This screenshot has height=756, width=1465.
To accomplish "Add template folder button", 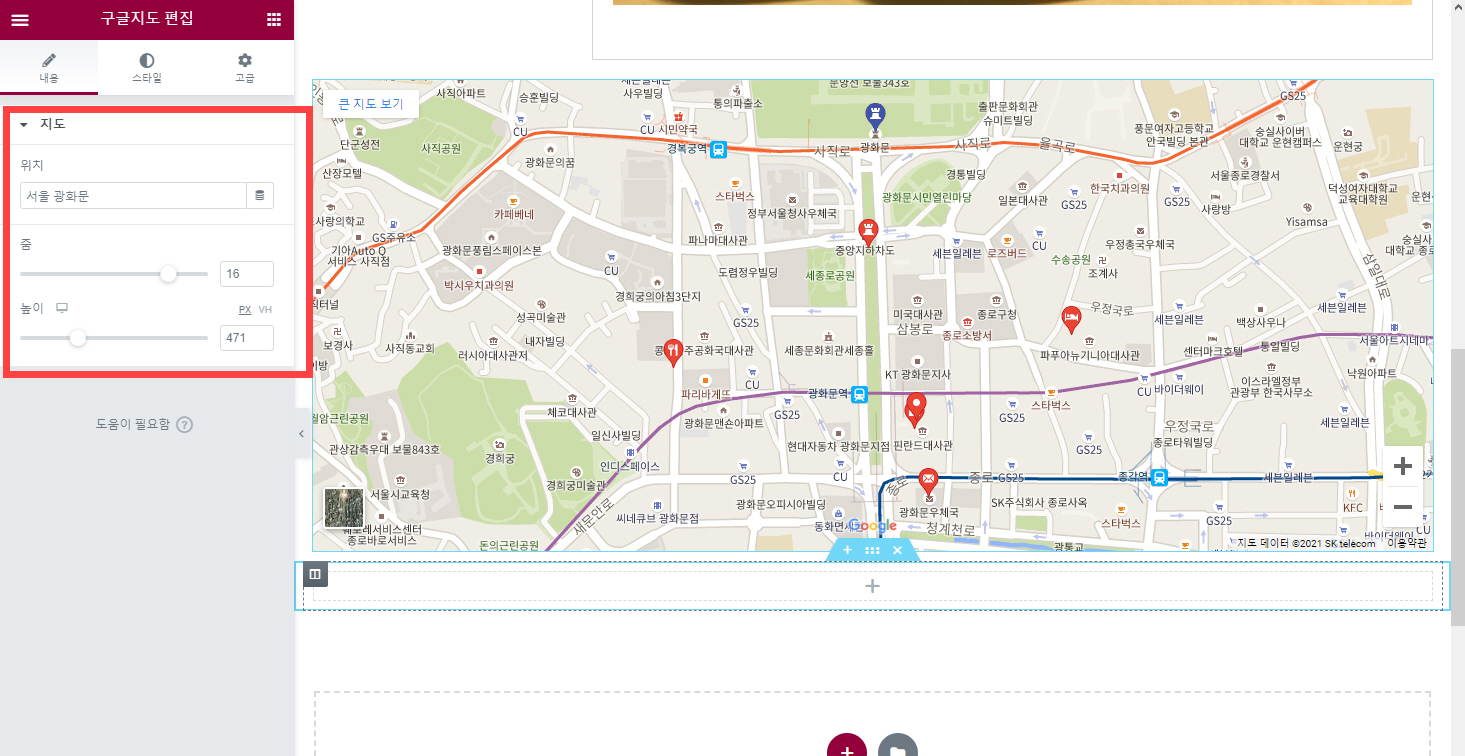I will [x=897, y=750].
